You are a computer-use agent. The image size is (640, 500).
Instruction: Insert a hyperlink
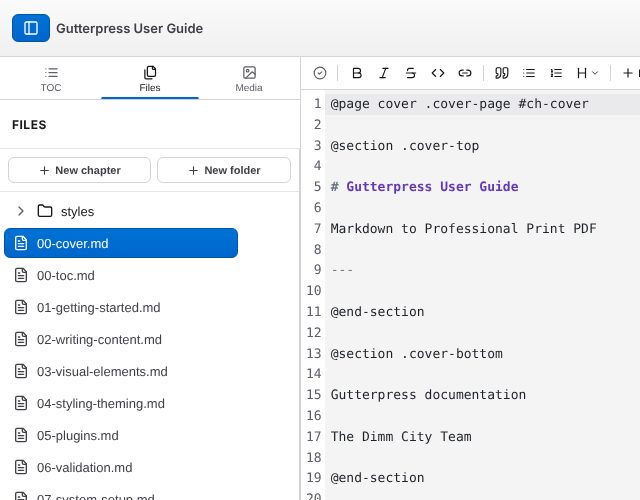(x=465, y=73)
